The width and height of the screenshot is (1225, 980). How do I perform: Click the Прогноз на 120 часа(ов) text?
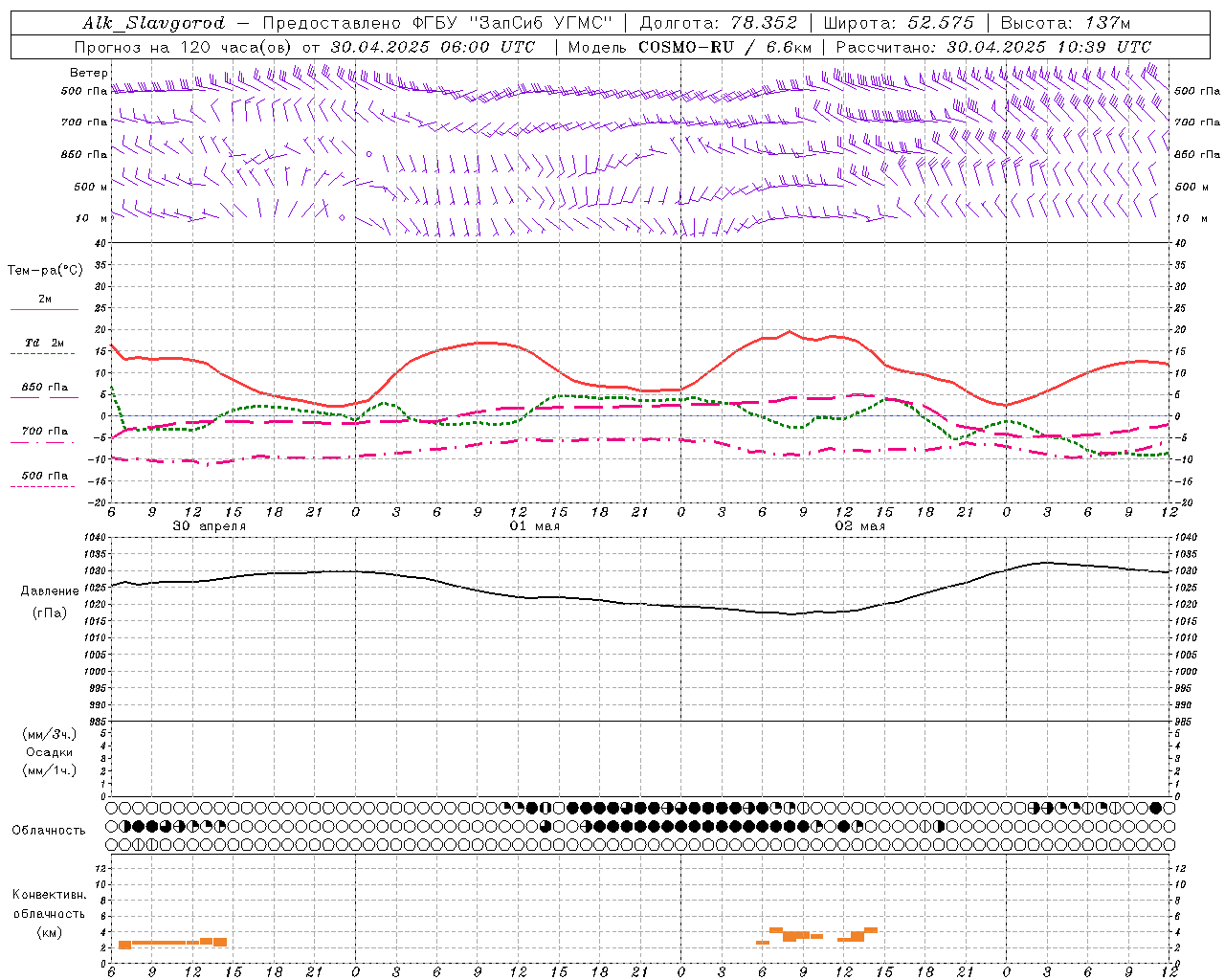[x=185, y=47]
